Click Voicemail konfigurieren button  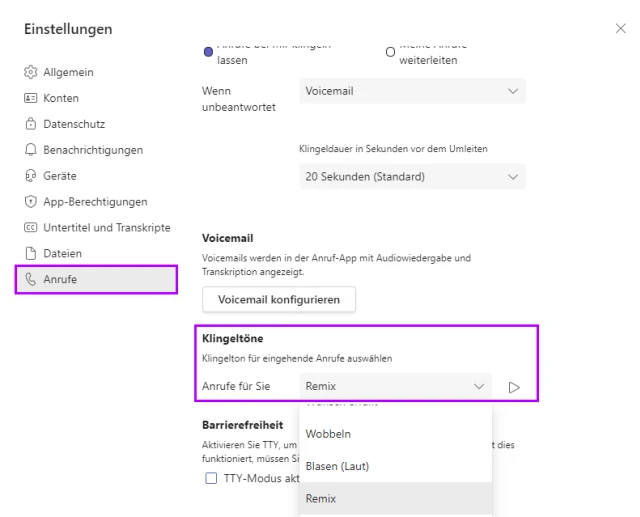279,299
